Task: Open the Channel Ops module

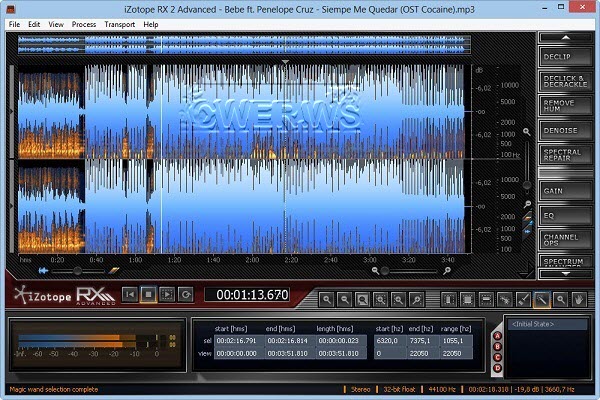Action: coord(565,240)
